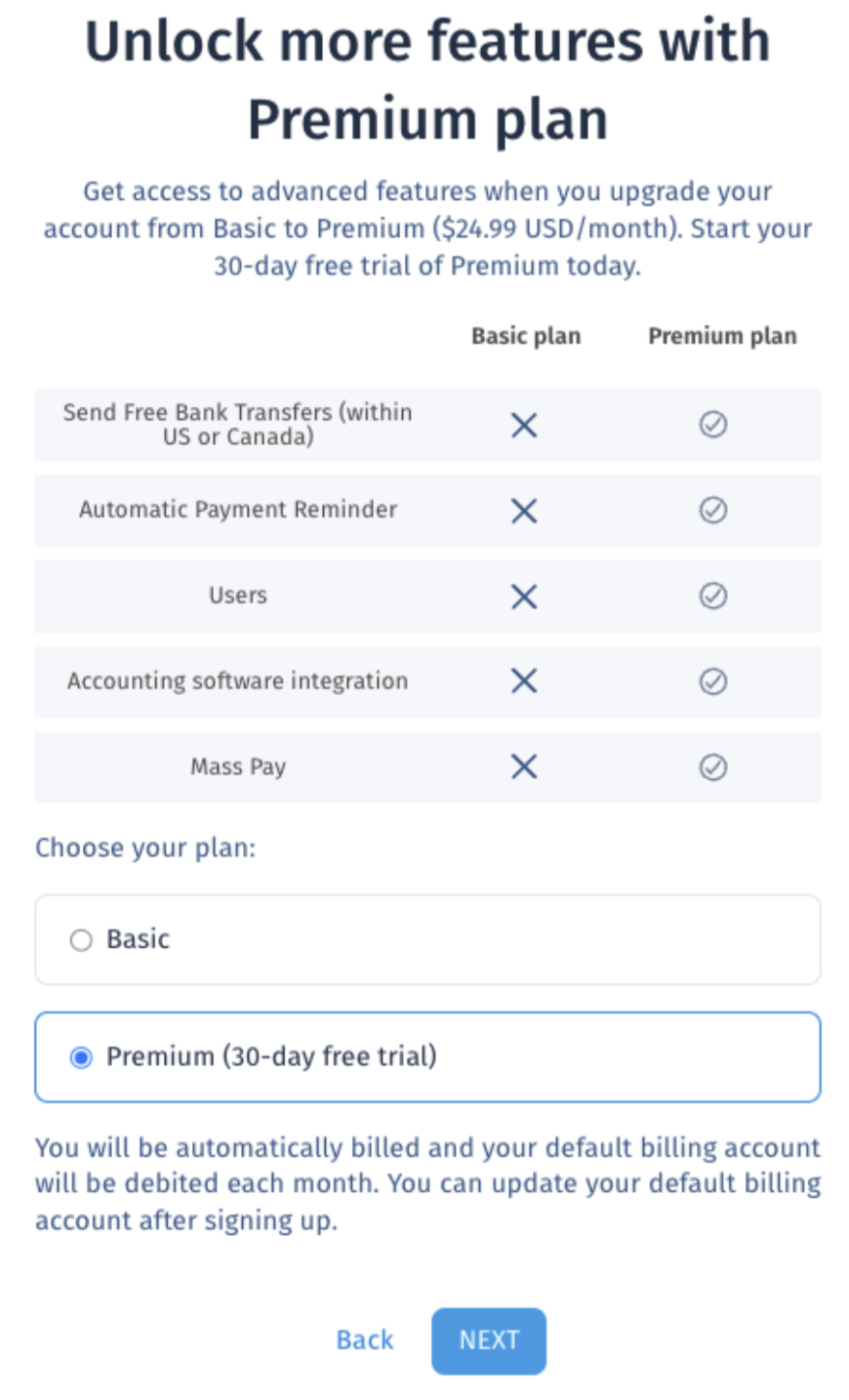Click checkmark for Accounting software integration
This screenshot has width=849, height=1400.
click(713, 681)
